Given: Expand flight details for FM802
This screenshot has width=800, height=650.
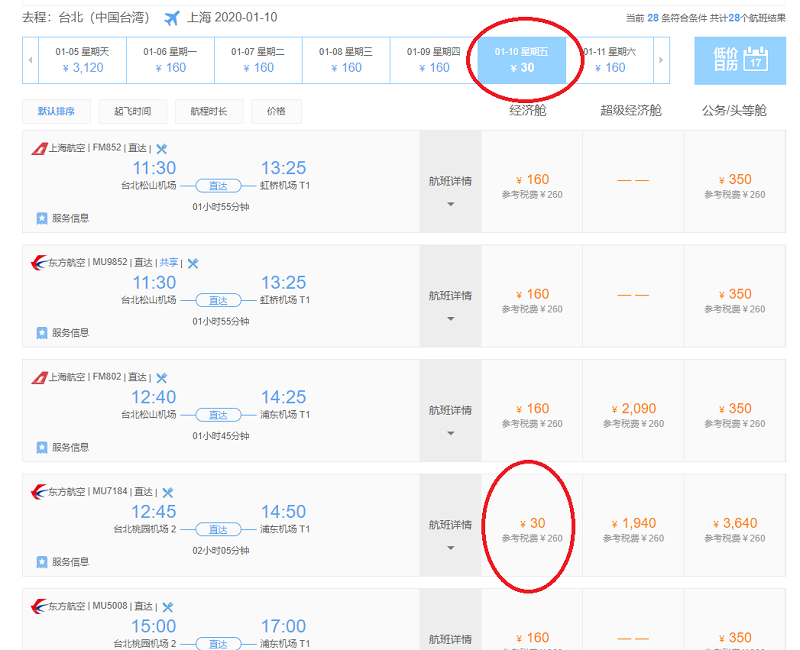Looking at the screenshot, I should tap(450, 411).
